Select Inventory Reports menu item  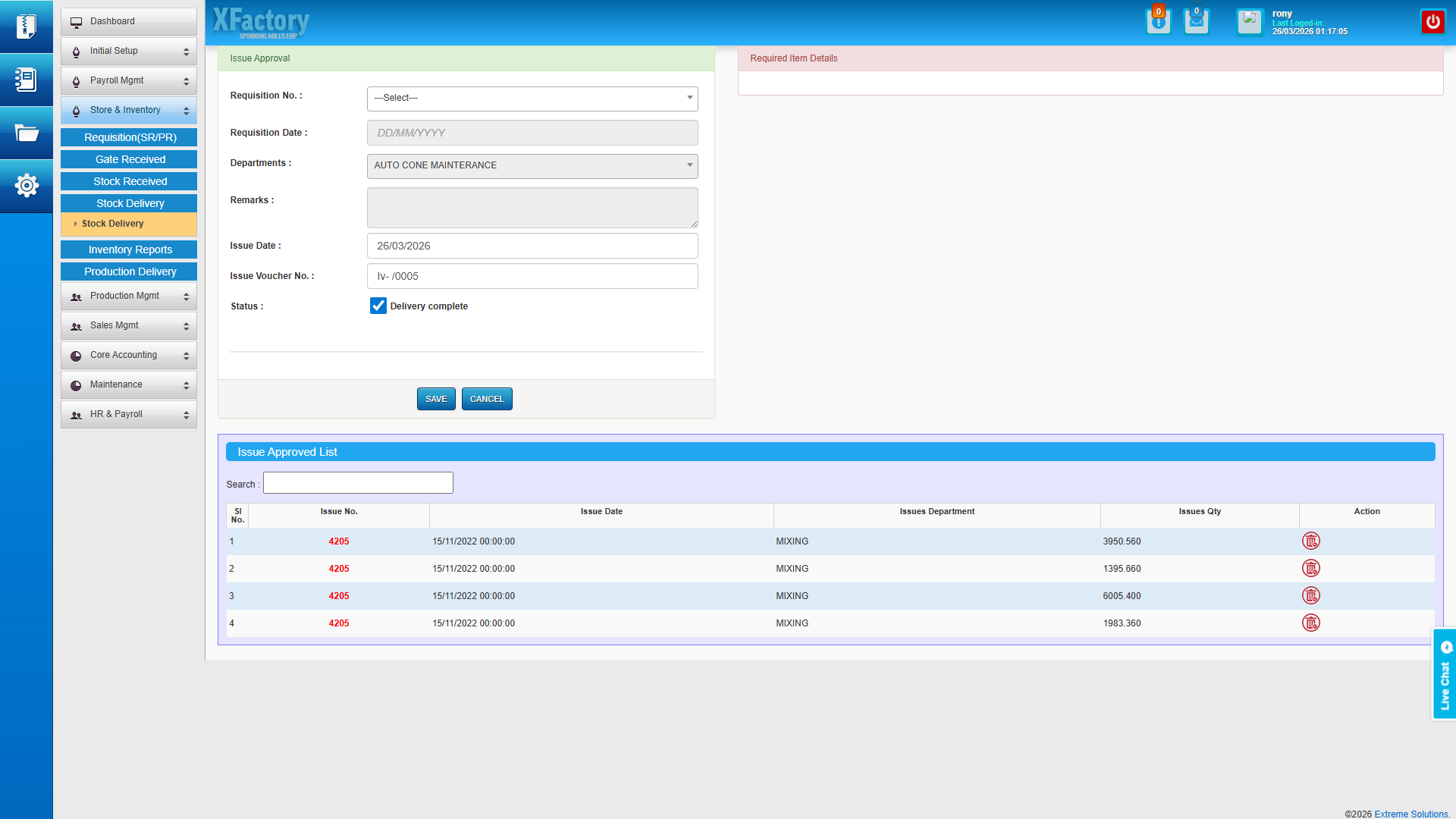[x=129, y=249]
